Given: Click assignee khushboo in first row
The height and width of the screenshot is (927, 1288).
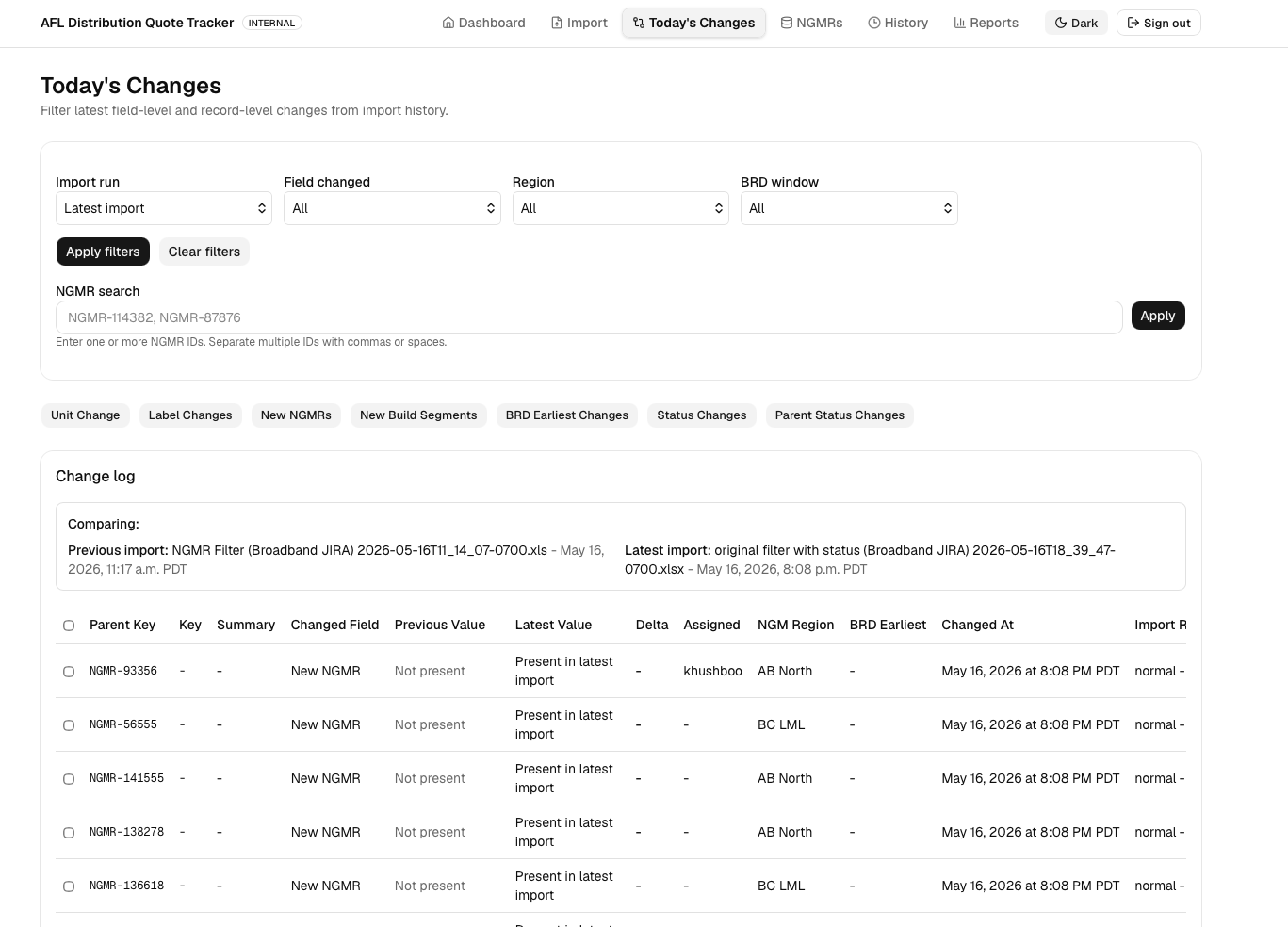Looking at the screenshot, I should pos(712,671).
